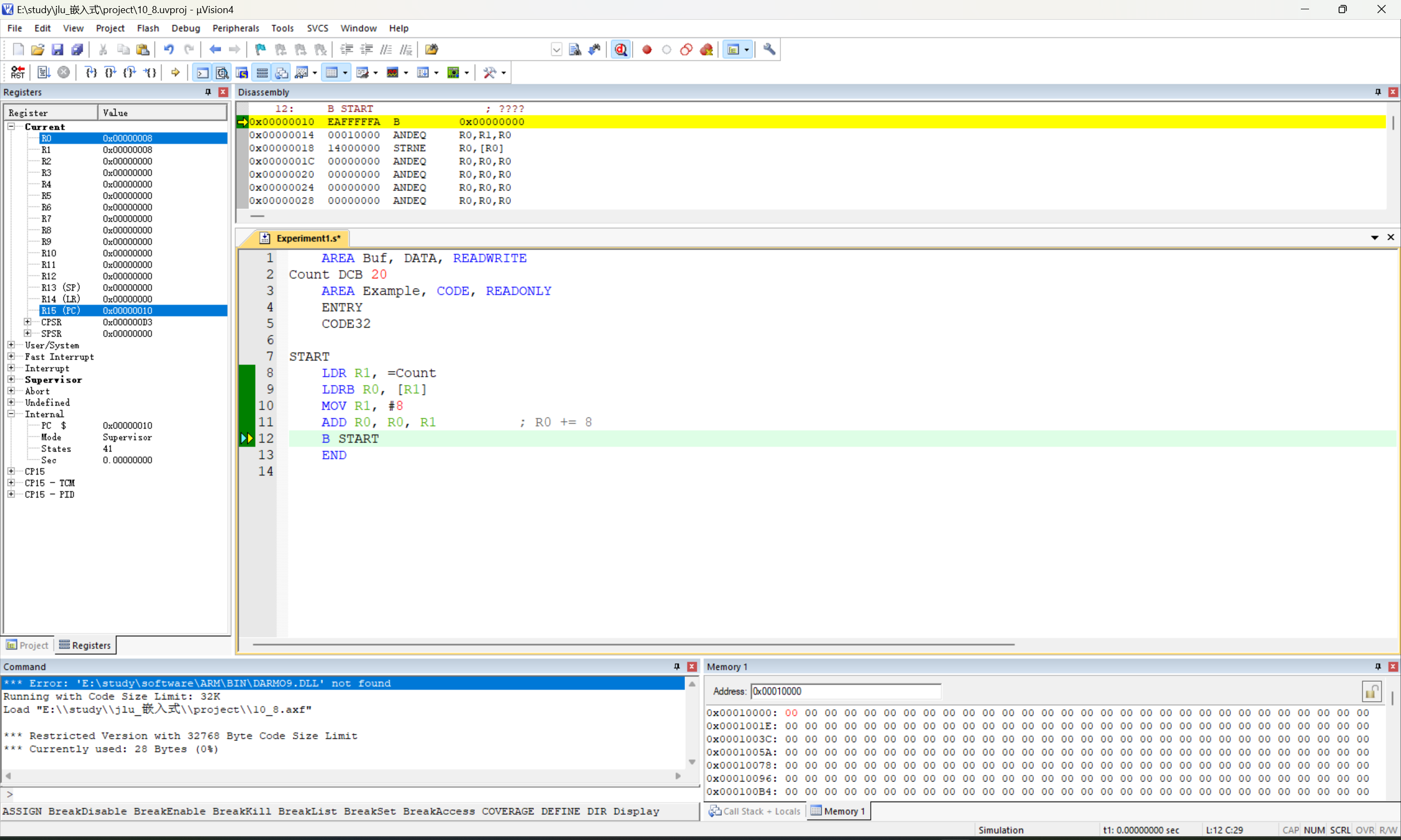Click the Show Next Statement arrow icon
The width and height of the screenshot is (1401, 840).
pos(176,72)
